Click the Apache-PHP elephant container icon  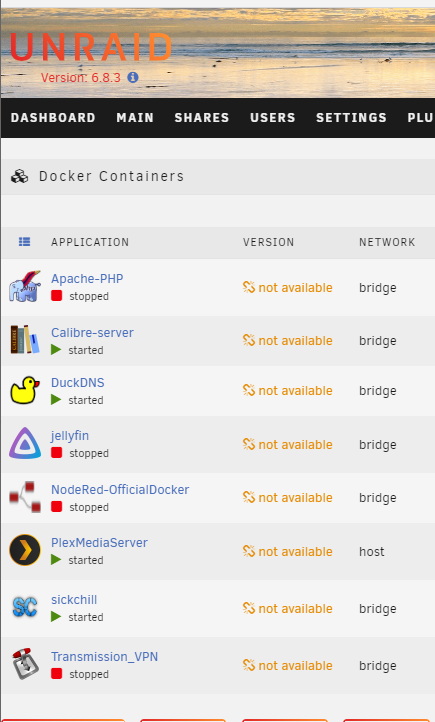(x=25, y=286)
